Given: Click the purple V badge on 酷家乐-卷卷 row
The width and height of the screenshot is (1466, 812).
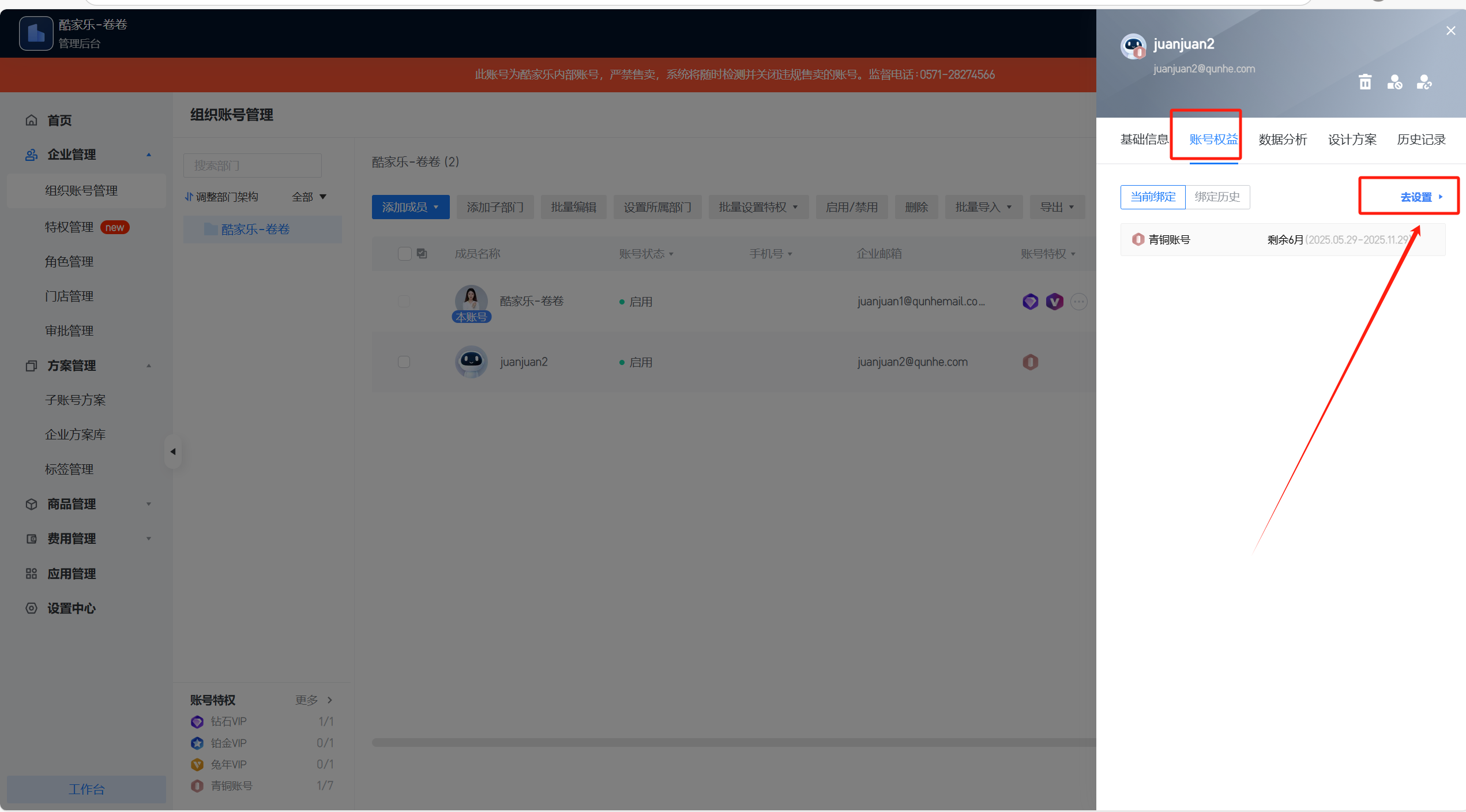Looking at the screenshot, I should pyautogui.click(x=1054, y=302).
